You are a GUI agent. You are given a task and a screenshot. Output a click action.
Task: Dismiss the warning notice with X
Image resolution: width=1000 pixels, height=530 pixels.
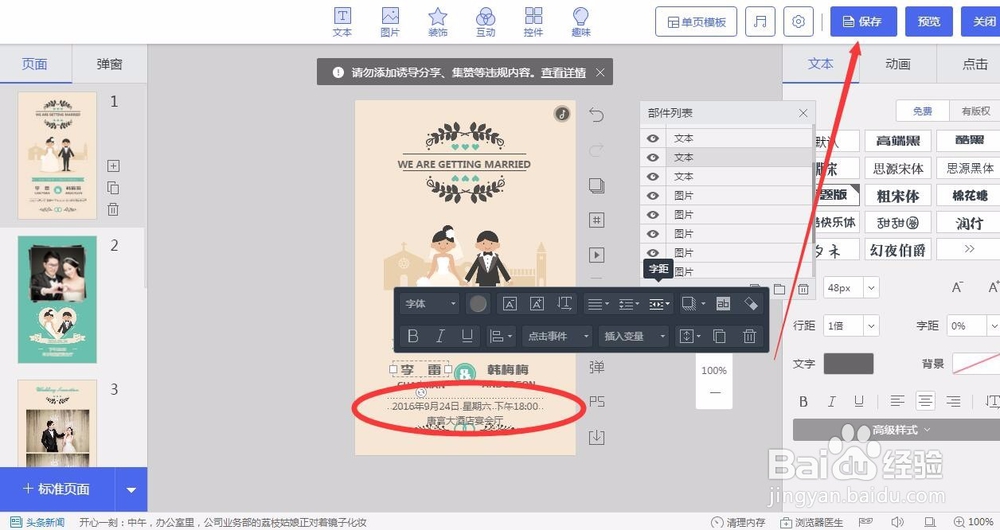[x=600, y=73]
